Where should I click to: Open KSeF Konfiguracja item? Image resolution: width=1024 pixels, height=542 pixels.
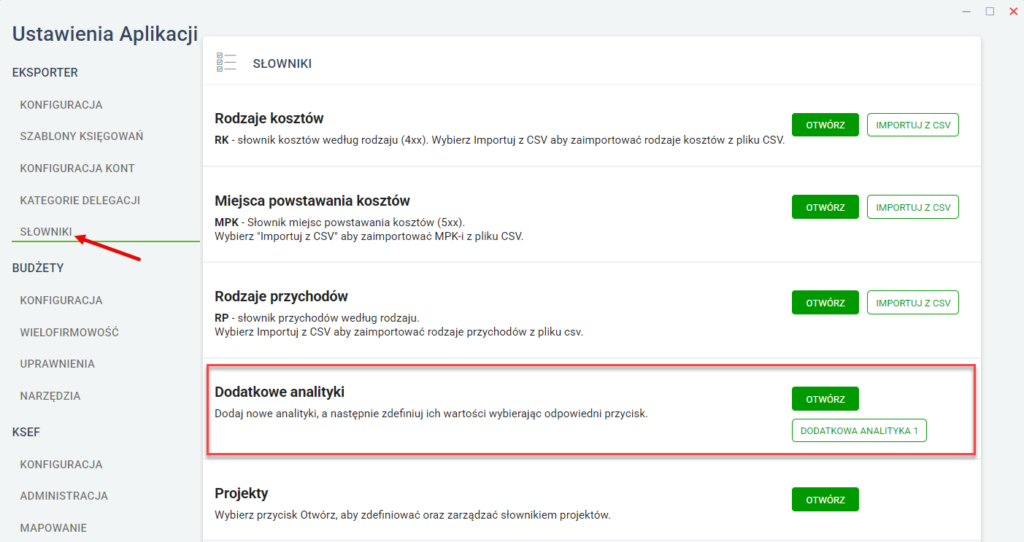pyautogui.click(x=61, y=464)
